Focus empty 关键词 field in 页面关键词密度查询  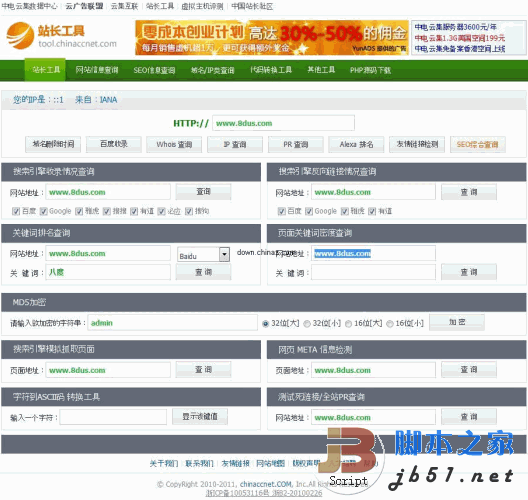point(373,272)
